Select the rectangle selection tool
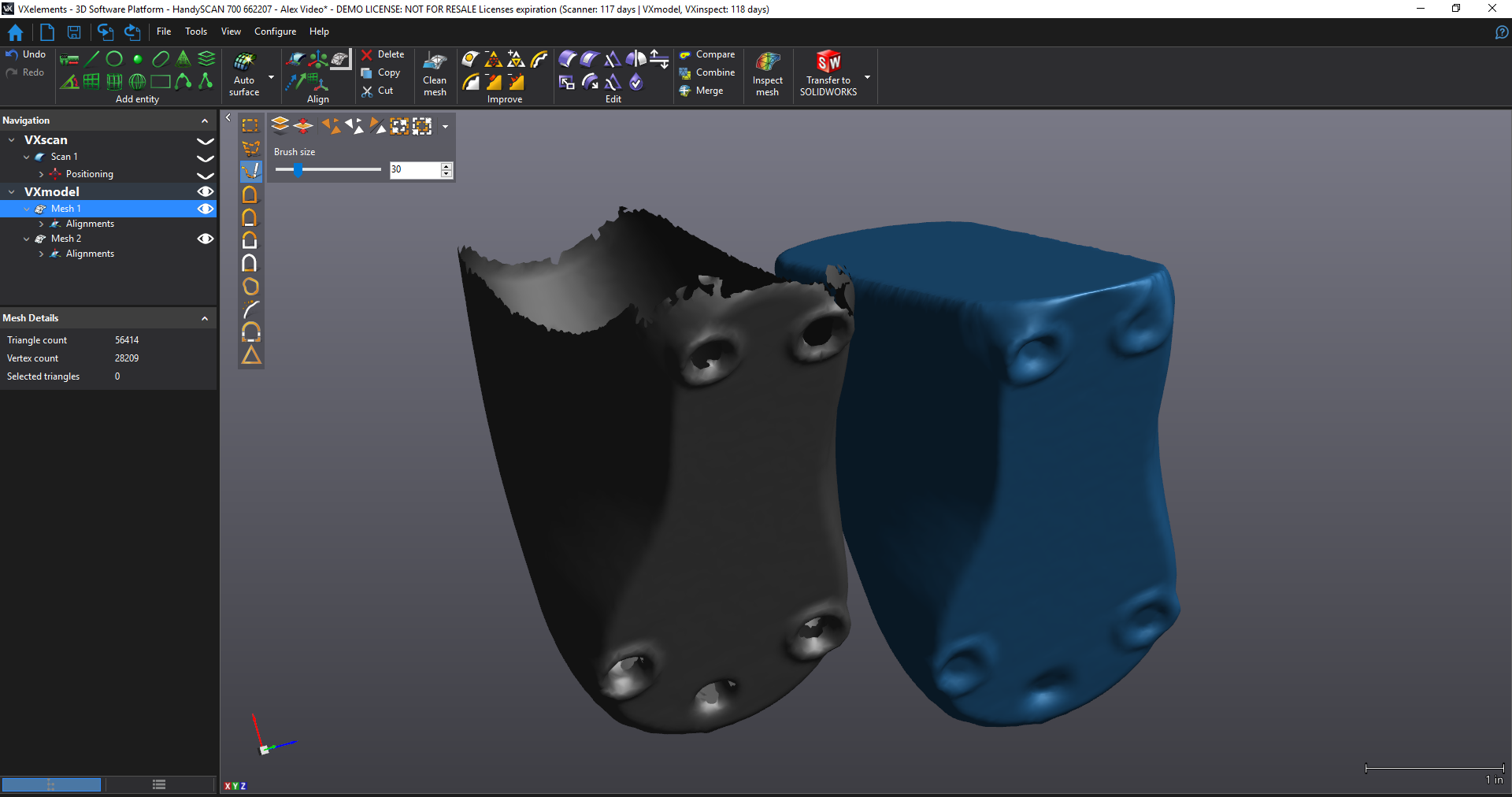This screenshot has height=797, width=1512. [250, 126]
